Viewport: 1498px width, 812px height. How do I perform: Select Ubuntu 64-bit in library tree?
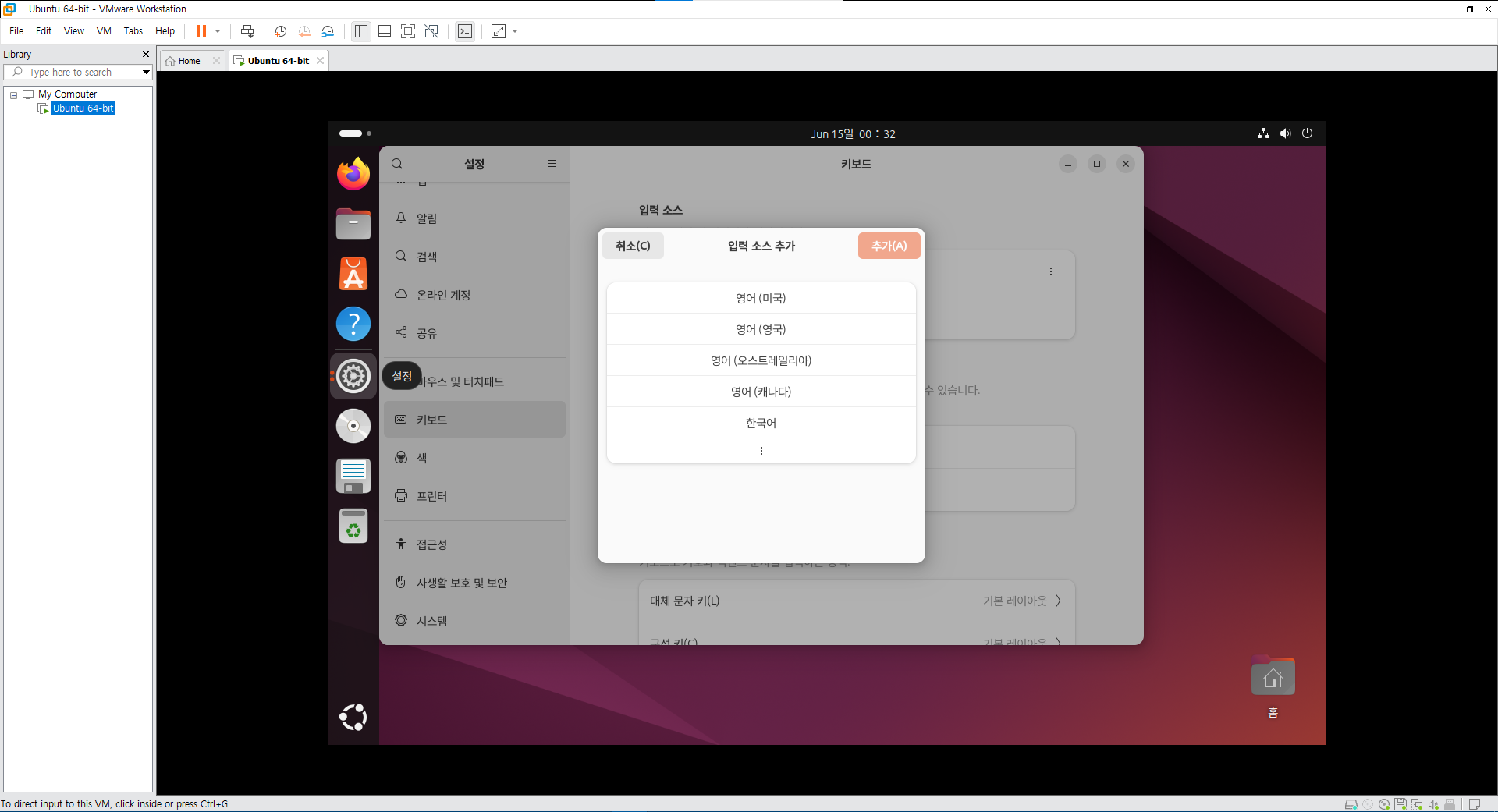pos(83,108)
